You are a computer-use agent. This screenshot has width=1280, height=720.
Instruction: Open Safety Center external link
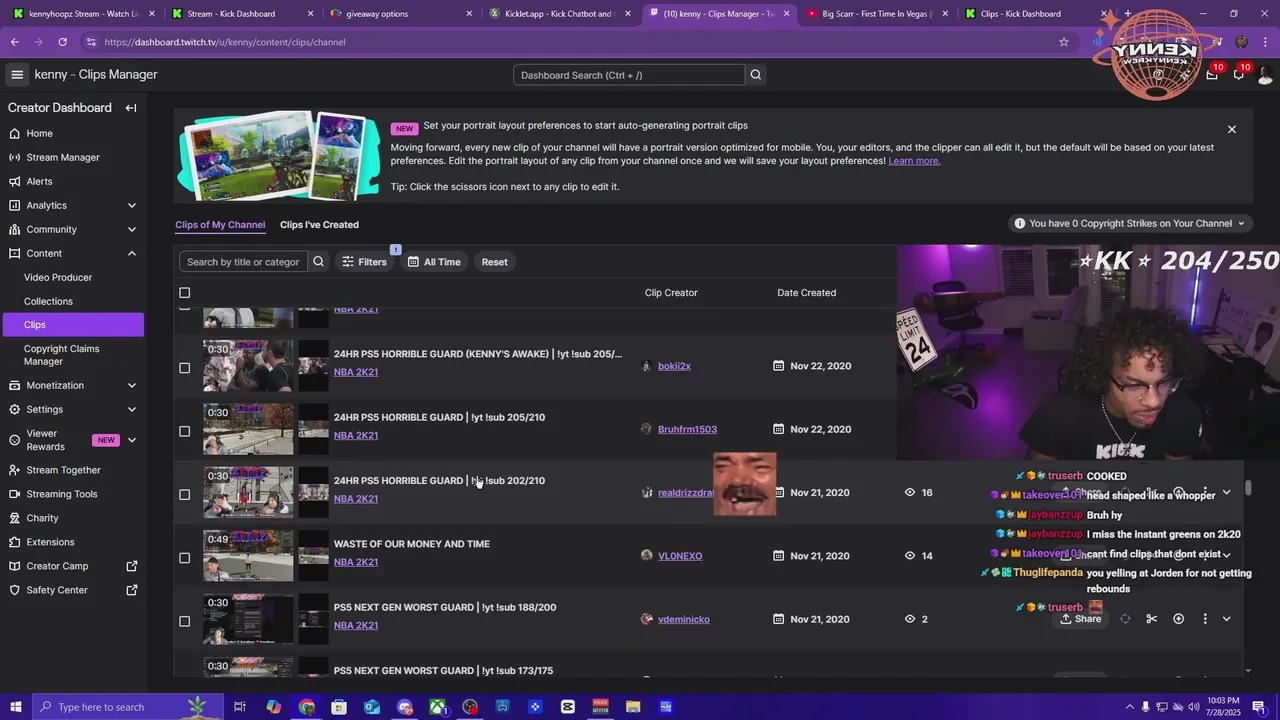[72, 590]
